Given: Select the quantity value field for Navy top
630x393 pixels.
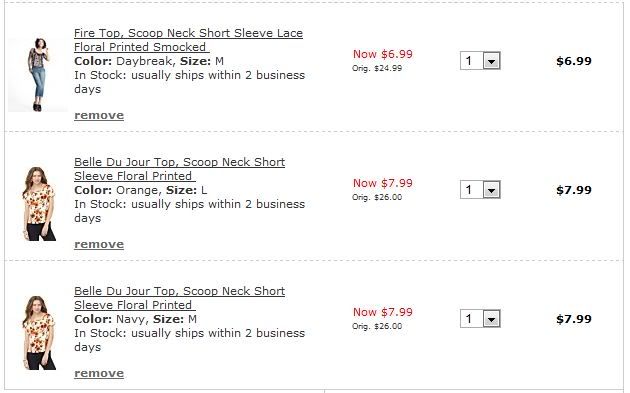Looking at the screenshot, I should pos(472,319).
